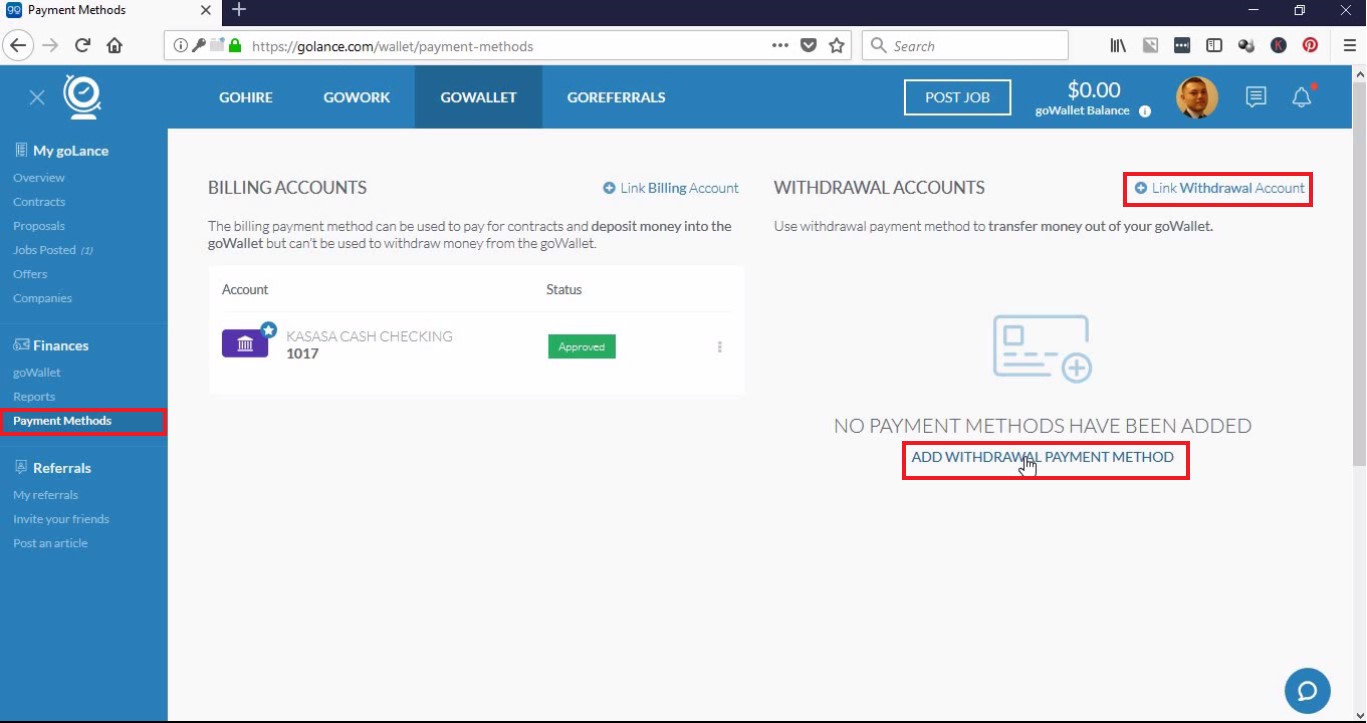Image resolution: width=1367 pixels, height=723 pixels.
Task: Open goWallet under Finances
Action: click(37, 372)
